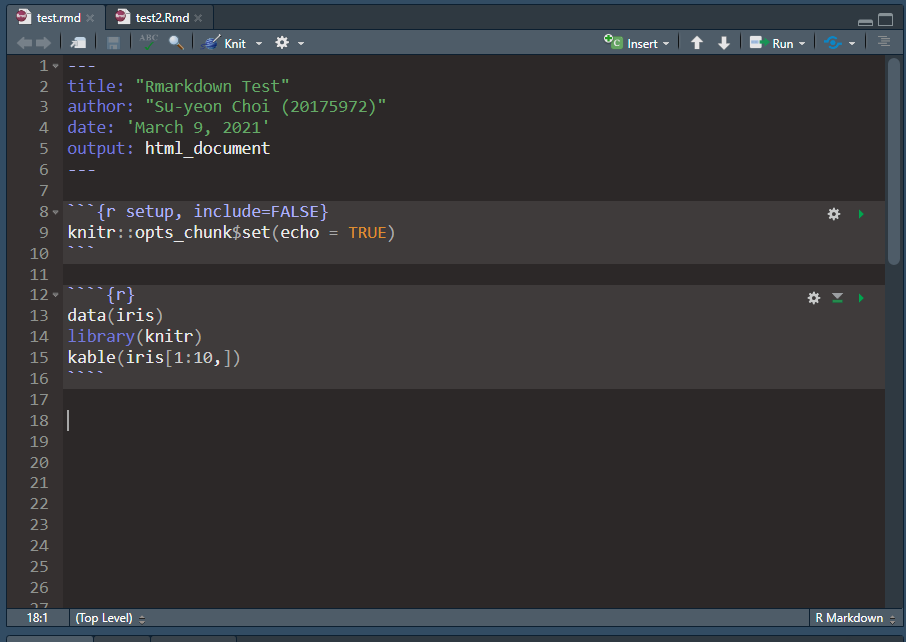The width and height of the screenshot is (906, 642).
Task: Expand the settings gear dropdown arrow
Action: pos(301,44)
